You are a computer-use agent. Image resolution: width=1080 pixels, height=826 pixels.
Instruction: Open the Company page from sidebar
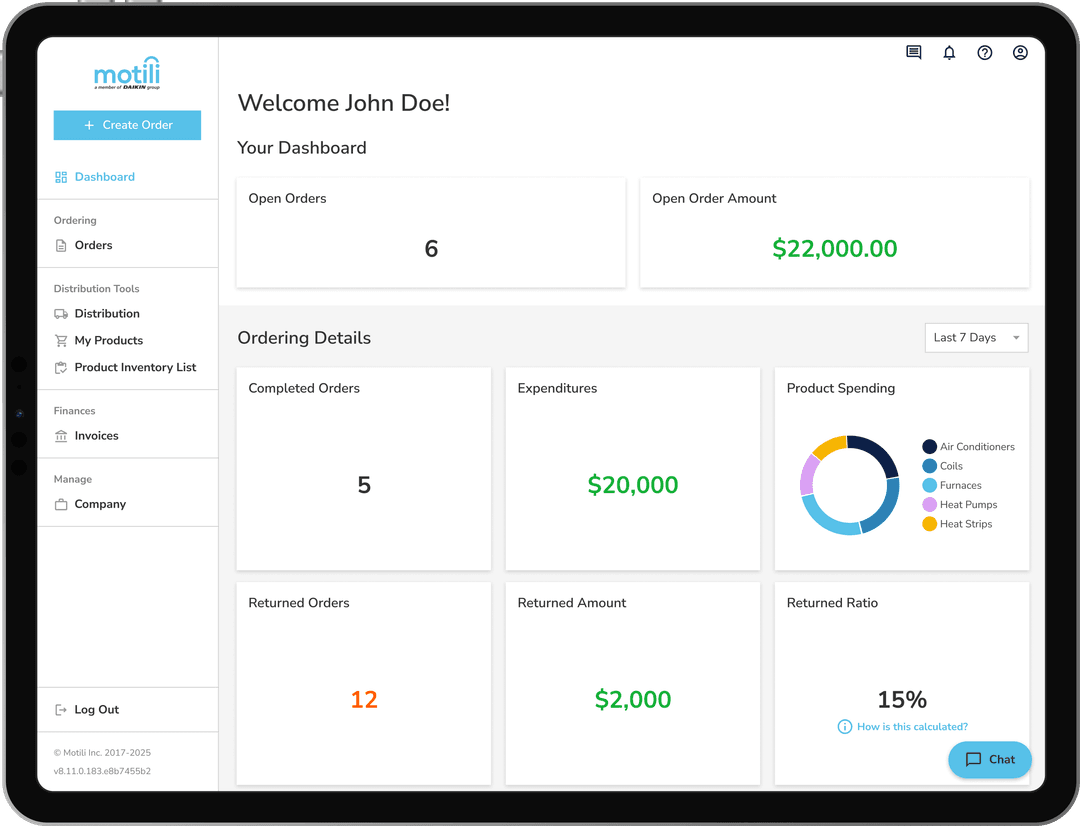[x=101, y=504]
